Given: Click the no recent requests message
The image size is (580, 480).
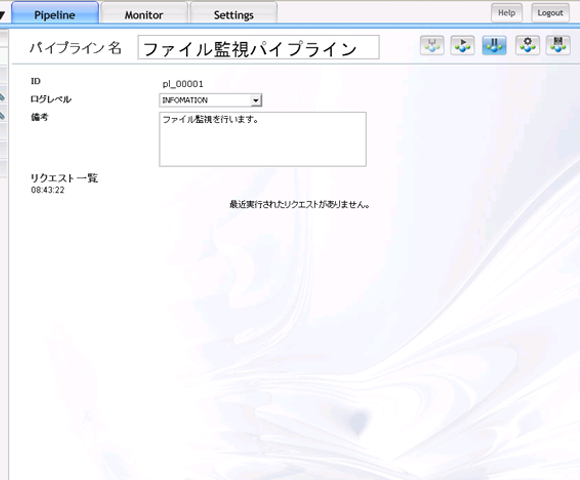Looking at the screenshot, I should point(299,204).
